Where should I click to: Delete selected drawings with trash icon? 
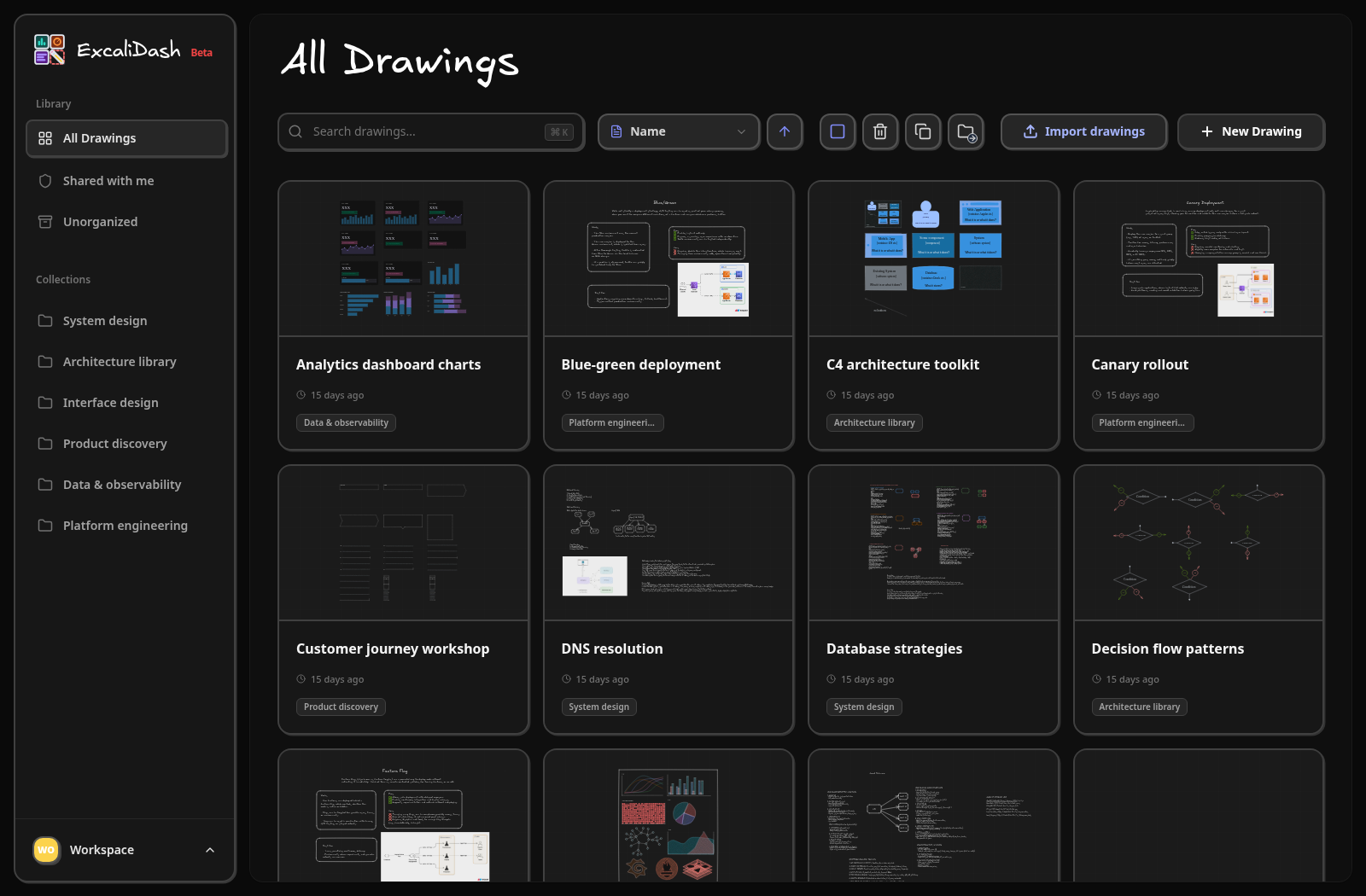(880, 131)
